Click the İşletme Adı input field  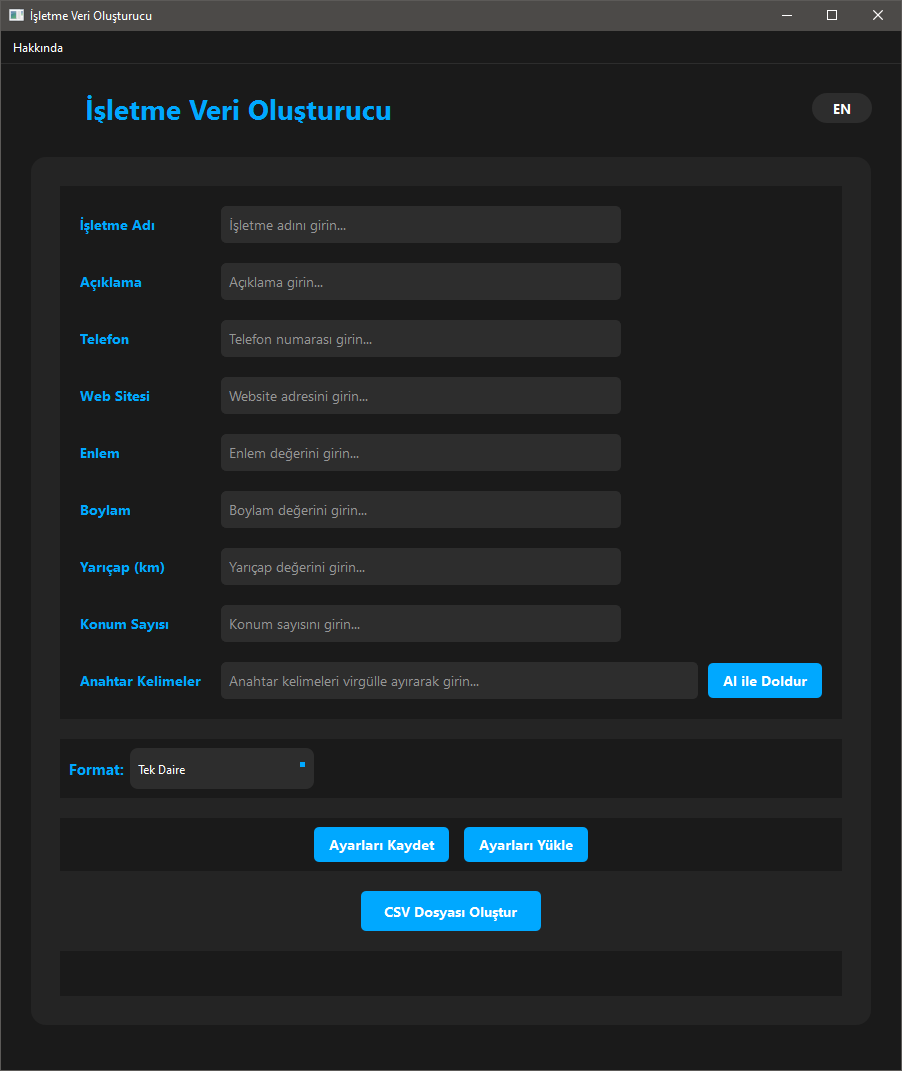point(420,225)
